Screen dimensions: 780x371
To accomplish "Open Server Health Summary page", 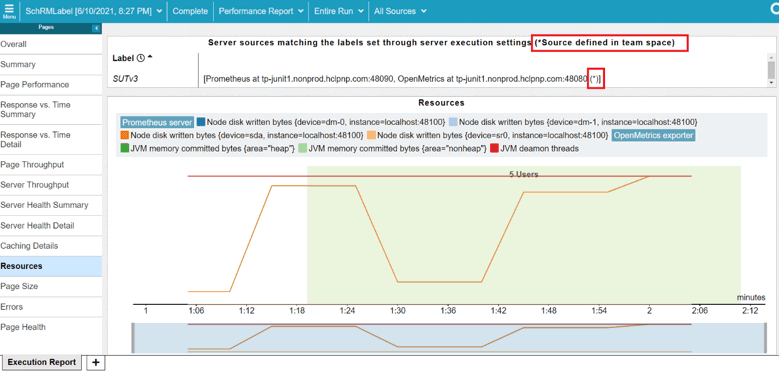I will click(51, 205).
